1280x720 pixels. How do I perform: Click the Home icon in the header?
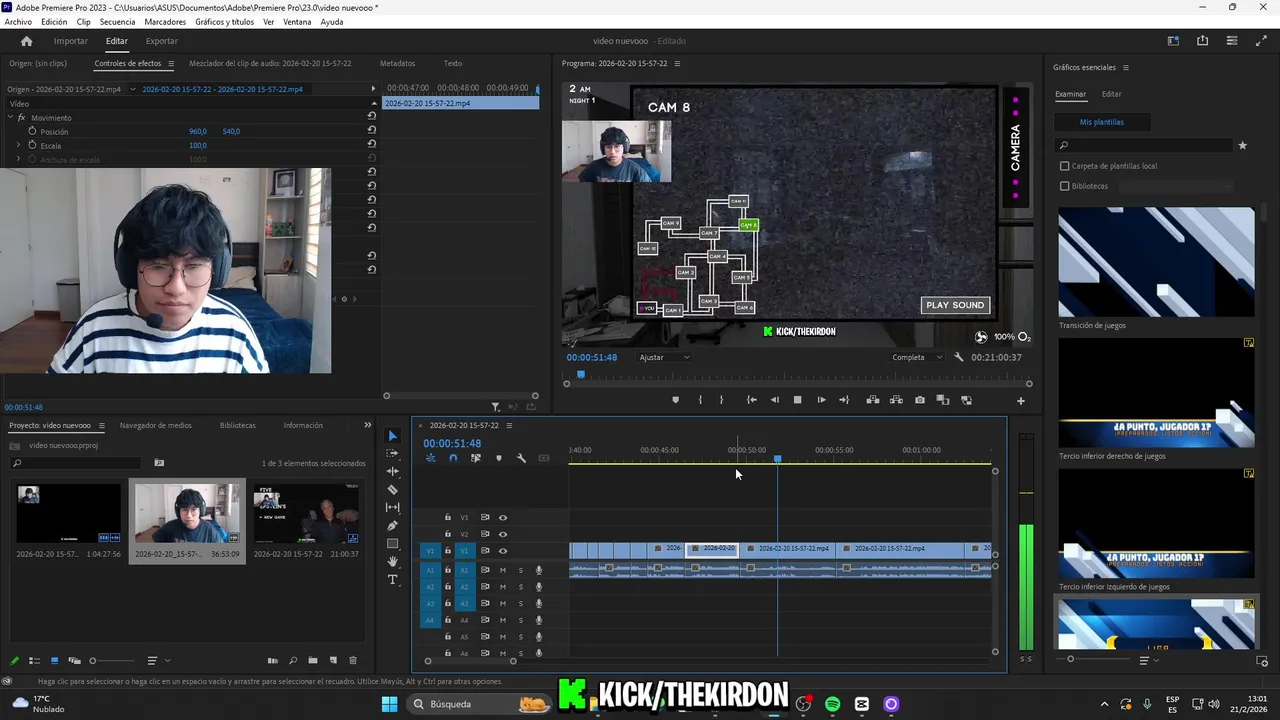(27, 41)
